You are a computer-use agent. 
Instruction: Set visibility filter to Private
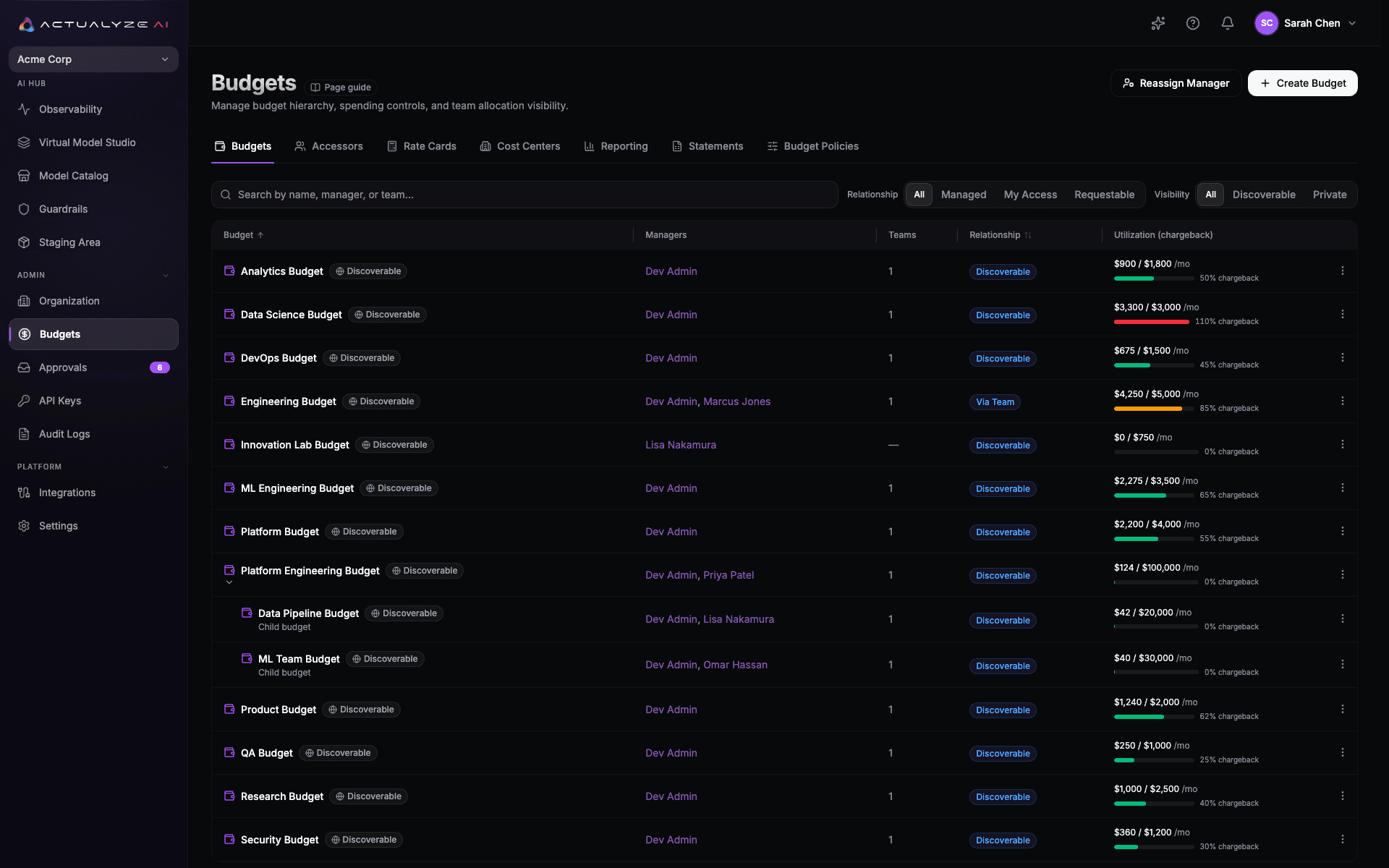coord(1330,195)
